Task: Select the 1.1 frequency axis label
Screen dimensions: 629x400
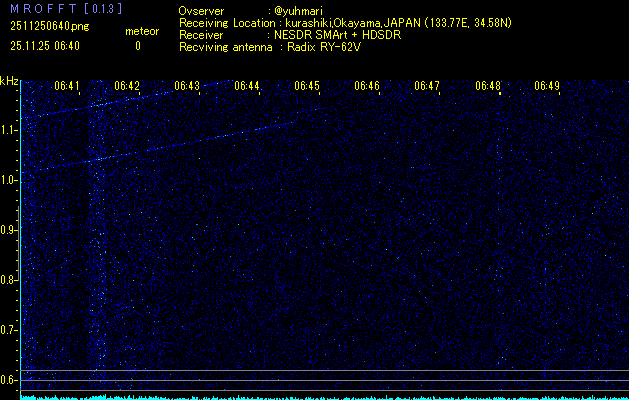Action: coord(9,130)
